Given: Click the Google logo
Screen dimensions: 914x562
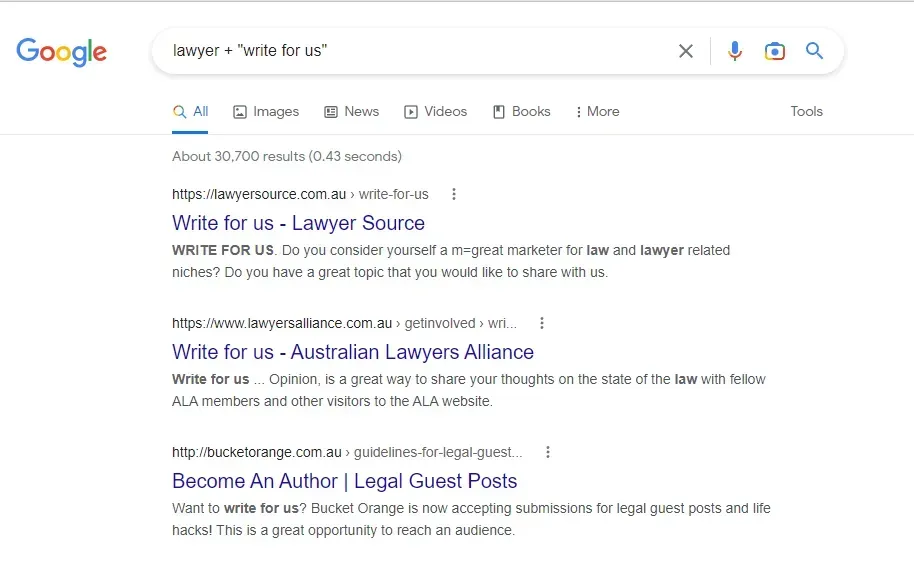Looking at the screenshot, I should tap(61, 52).
